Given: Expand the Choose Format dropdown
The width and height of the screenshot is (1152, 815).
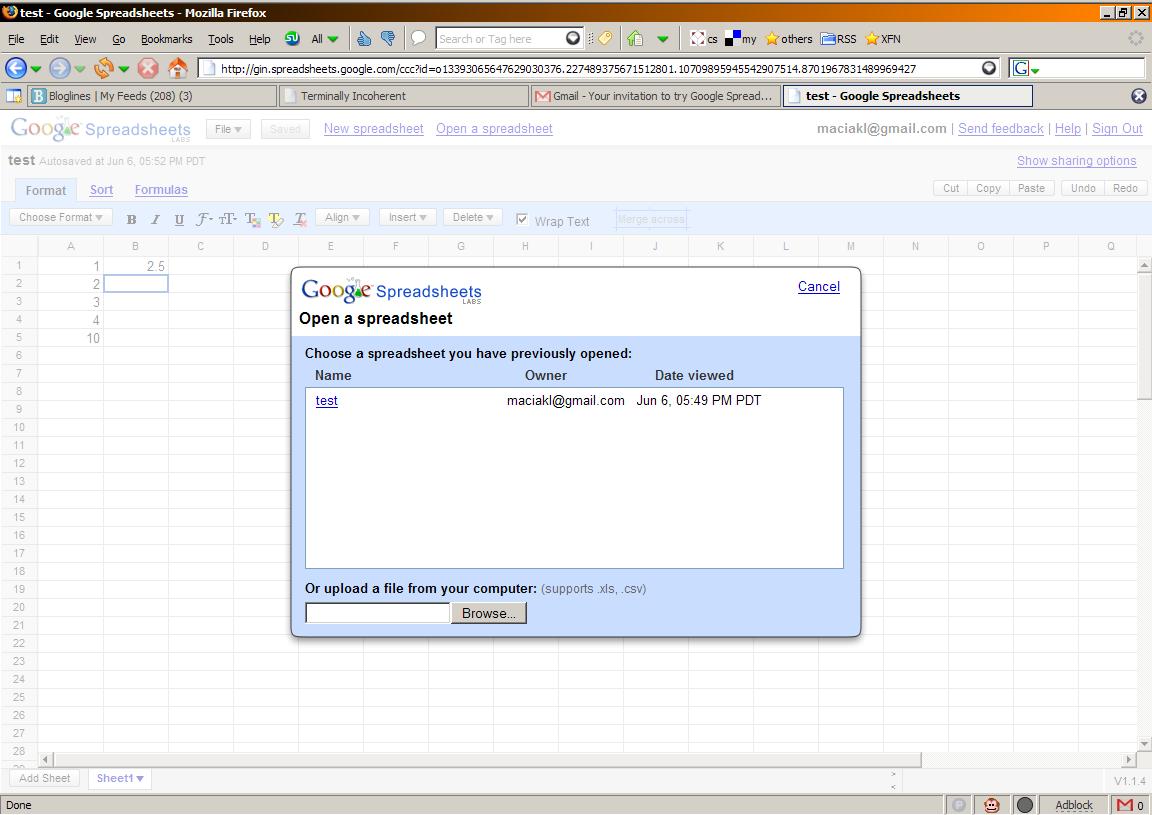Looking at the screenshot, I should [60, 218].
